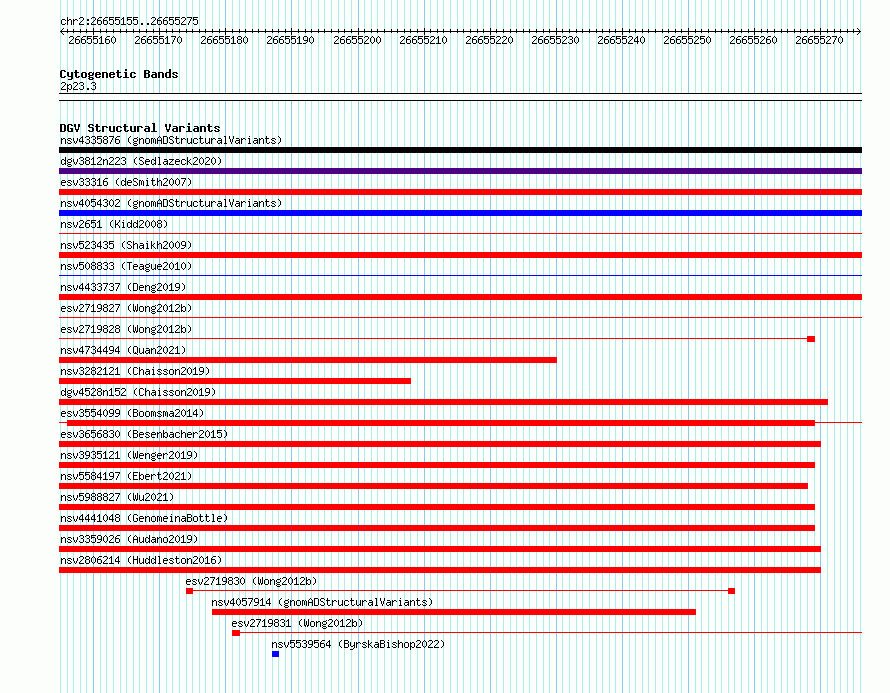Click the red nsv4734494 Quan2021 bar
Image resolution: width=890 pixels, height=693 pixels.
point(308,360)
